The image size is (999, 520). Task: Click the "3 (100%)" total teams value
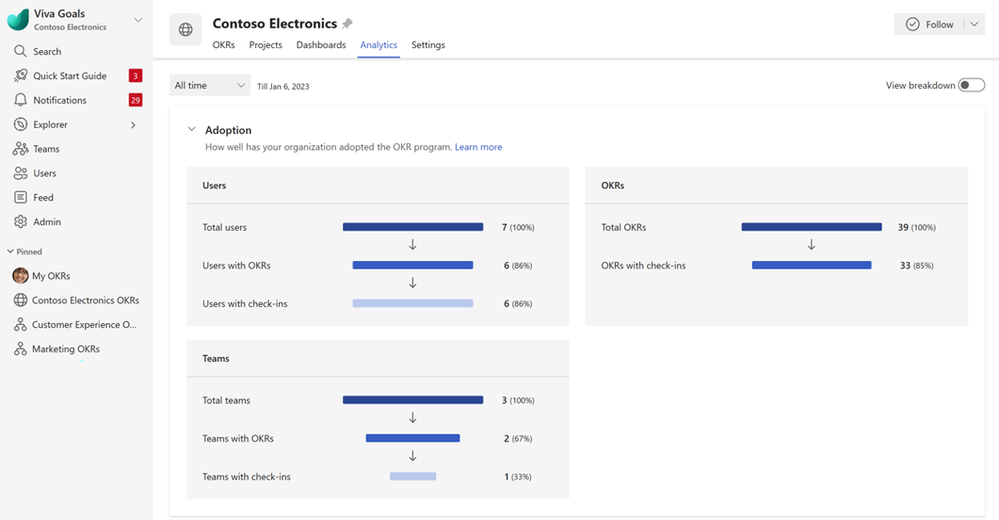click(x=518, y=401)
